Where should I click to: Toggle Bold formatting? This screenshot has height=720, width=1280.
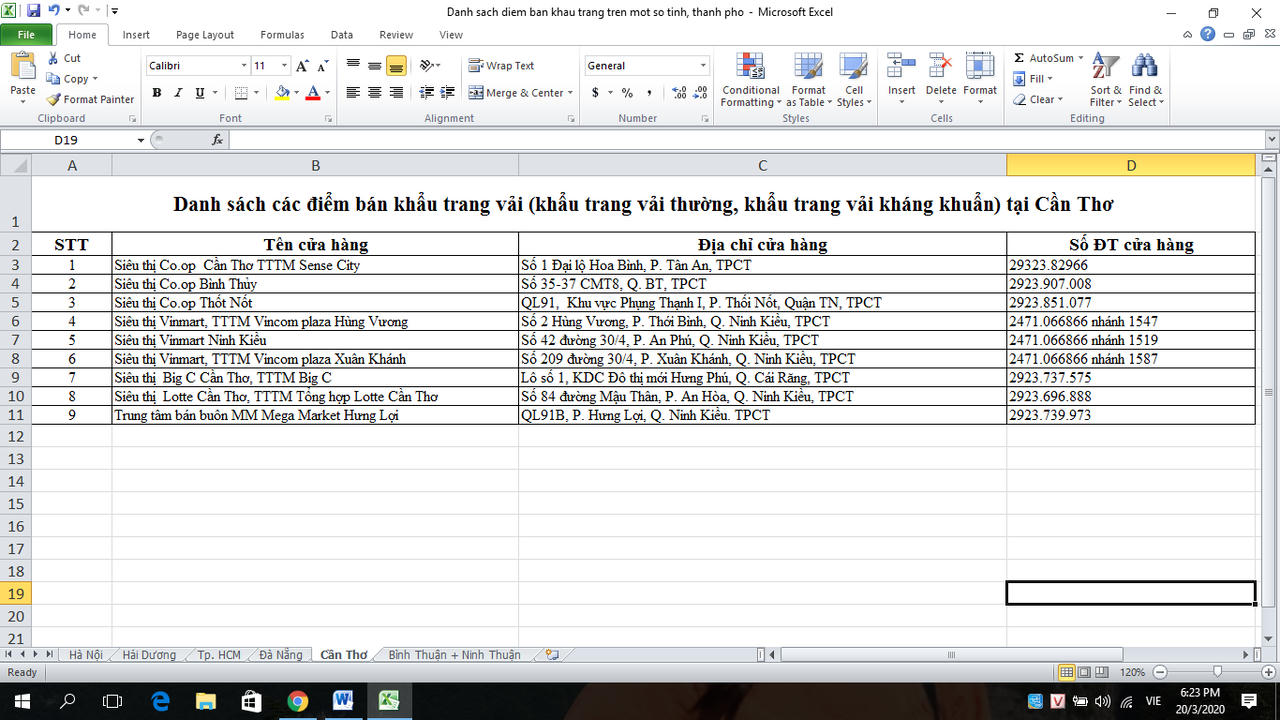click(x=157, y=93)
